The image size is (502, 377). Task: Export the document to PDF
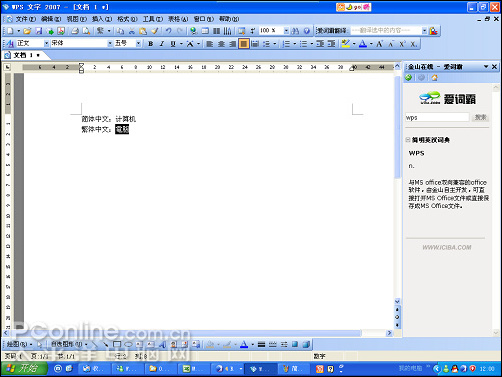coord(61,31)
